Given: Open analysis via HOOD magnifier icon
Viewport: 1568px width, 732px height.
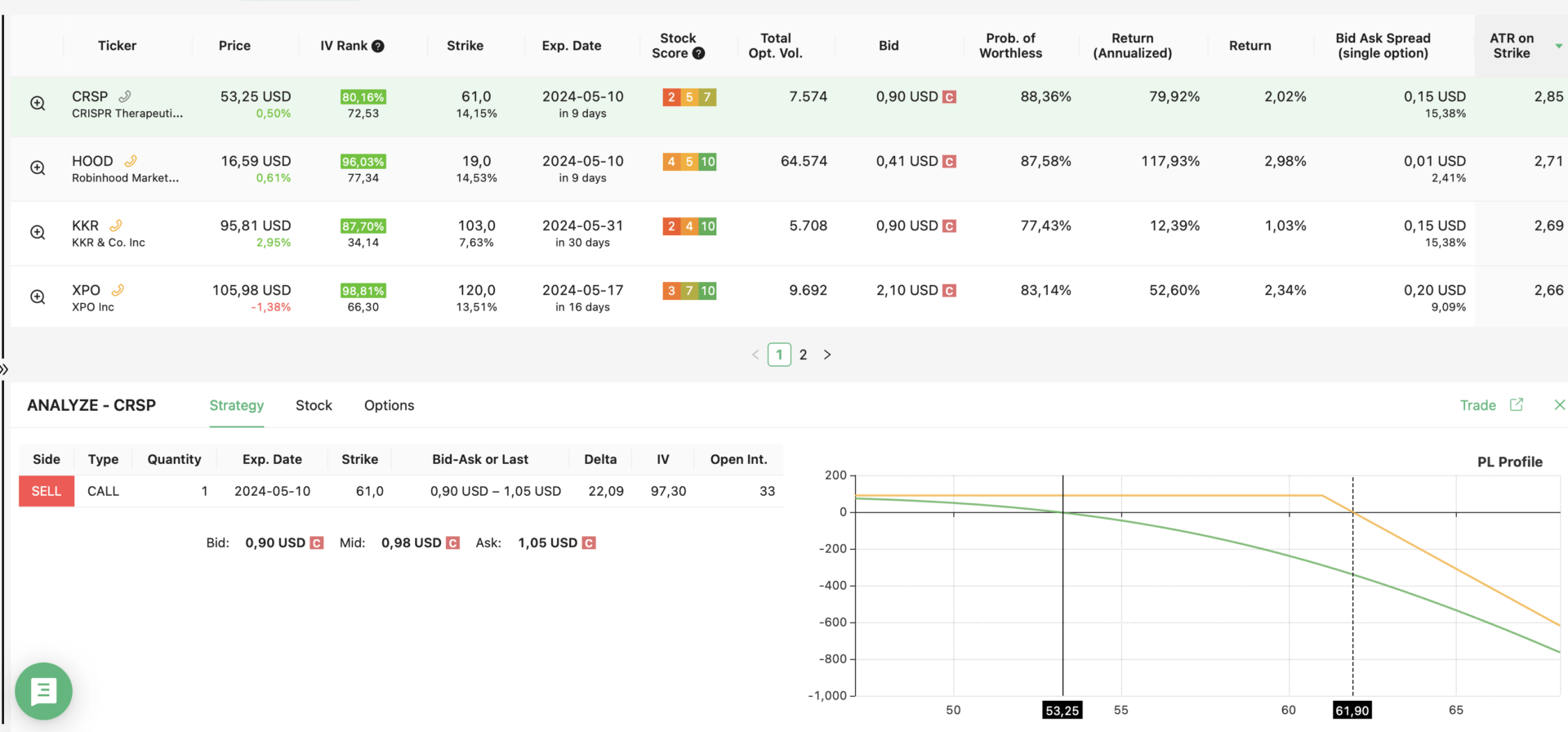Looking at the screenshot, I should pos(38,168).
